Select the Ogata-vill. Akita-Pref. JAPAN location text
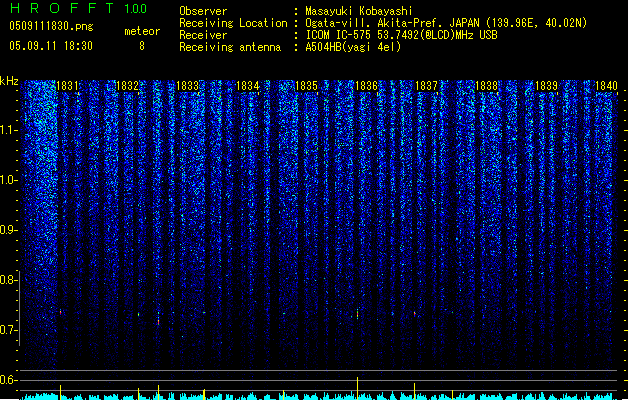 point(446,23)
